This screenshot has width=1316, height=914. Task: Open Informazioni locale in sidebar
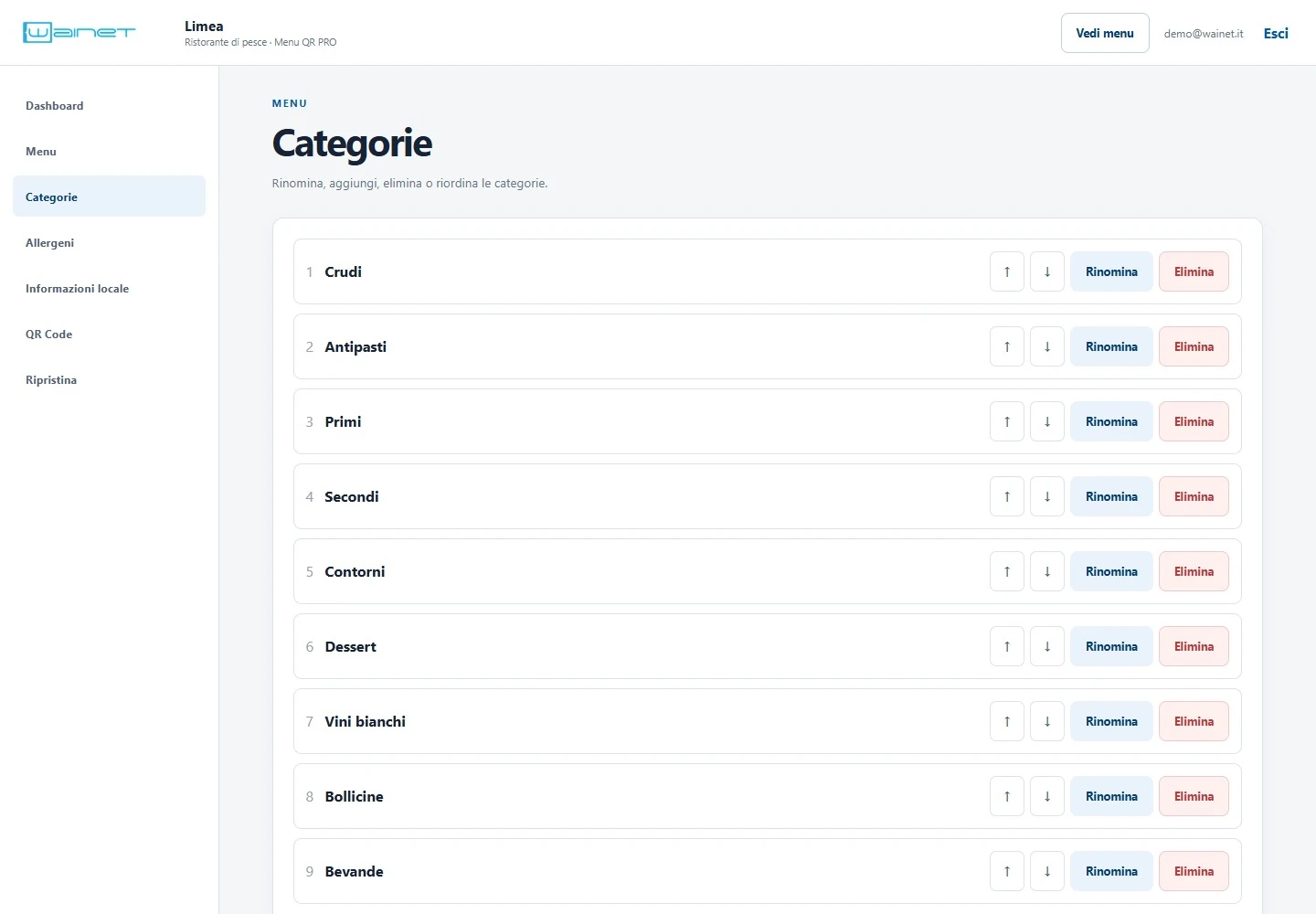pos(109,289)
